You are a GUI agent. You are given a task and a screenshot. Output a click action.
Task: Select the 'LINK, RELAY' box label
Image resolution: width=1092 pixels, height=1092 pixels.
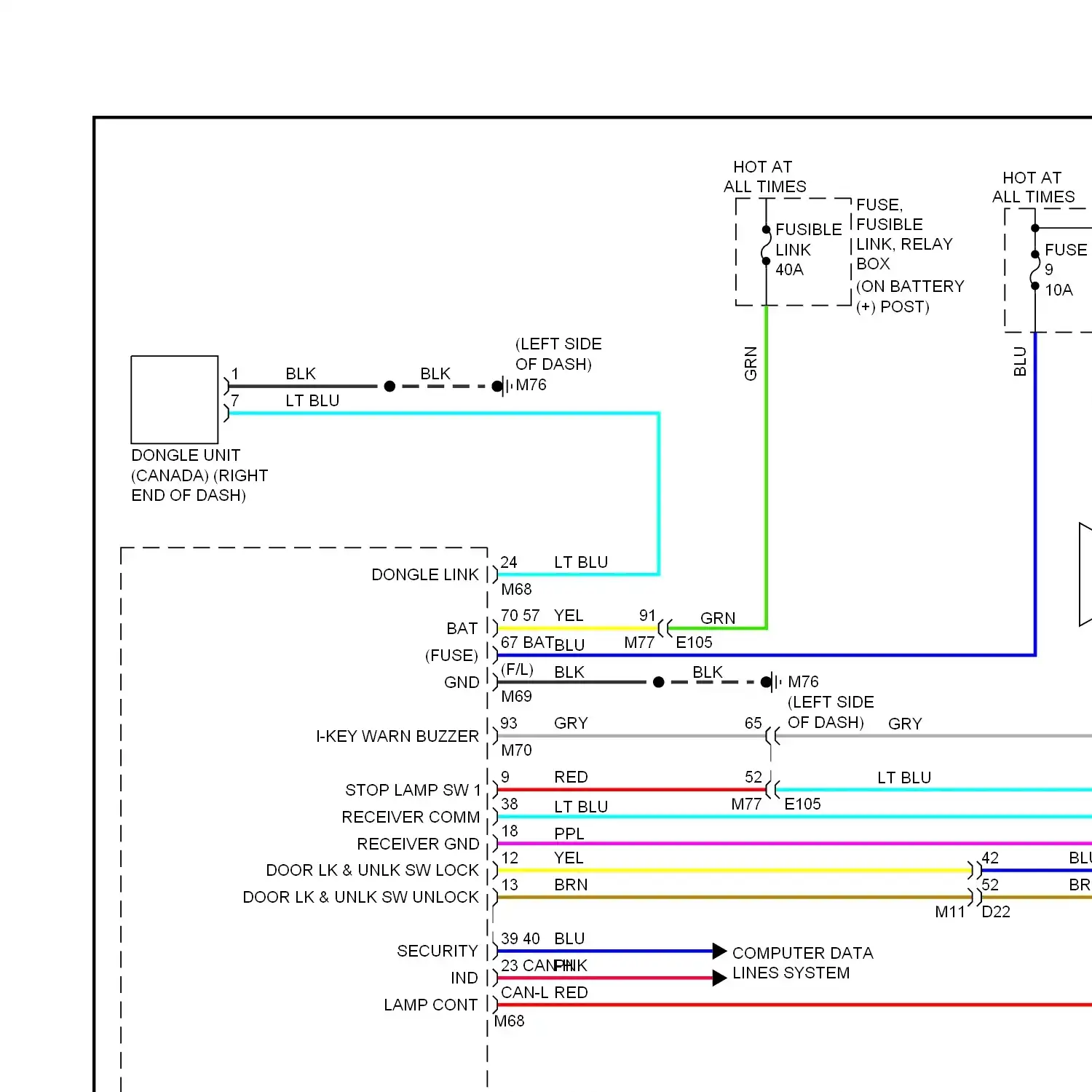[x=904, y=245]
